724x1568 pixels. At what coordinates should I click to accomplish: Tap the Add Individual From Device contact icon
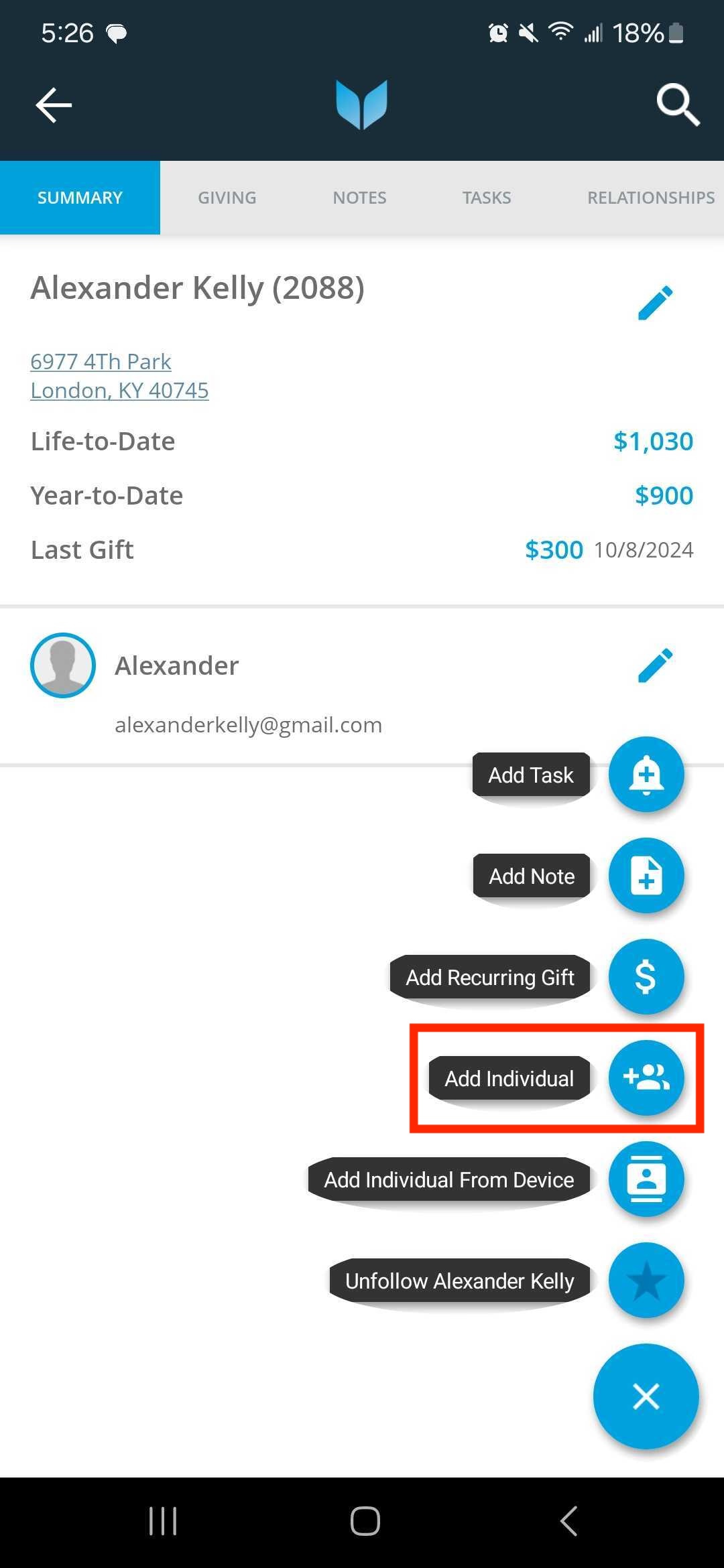click(646, 1179)
